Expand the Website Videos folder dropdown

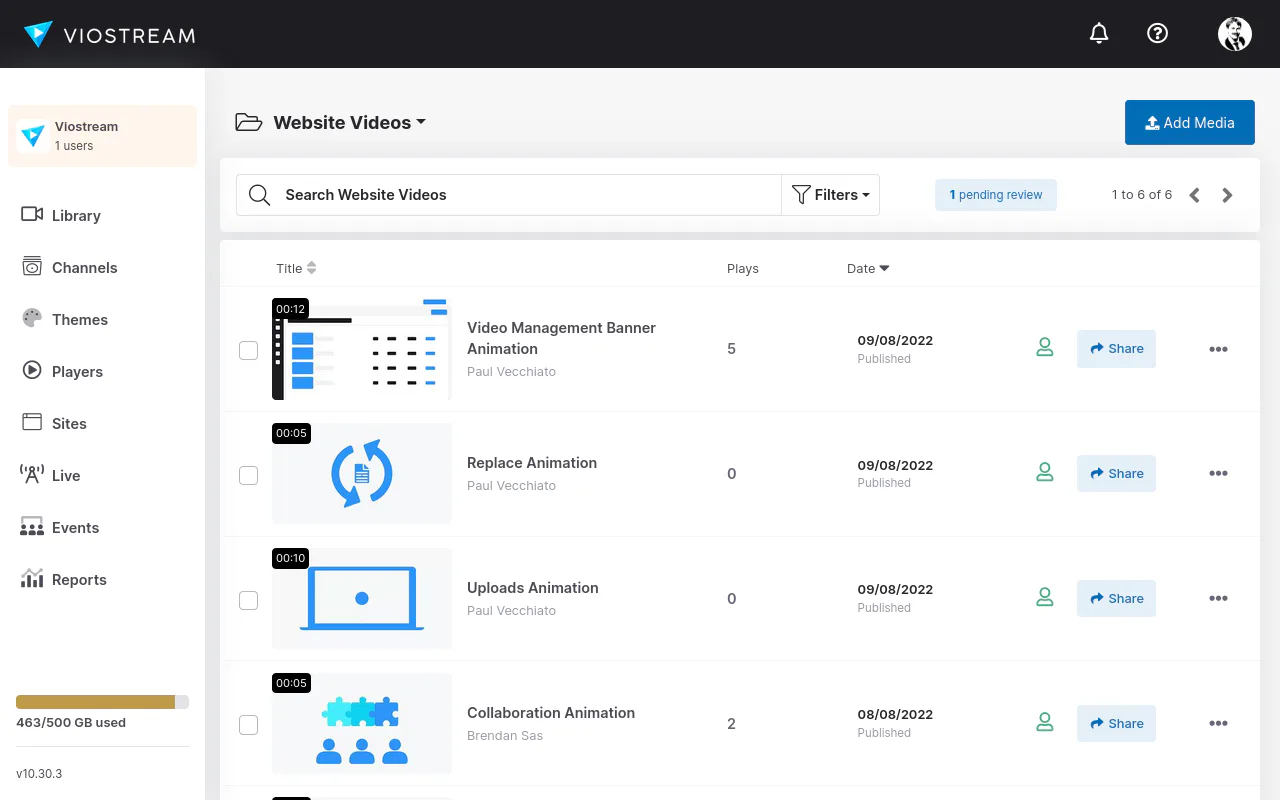pos(350,123)
